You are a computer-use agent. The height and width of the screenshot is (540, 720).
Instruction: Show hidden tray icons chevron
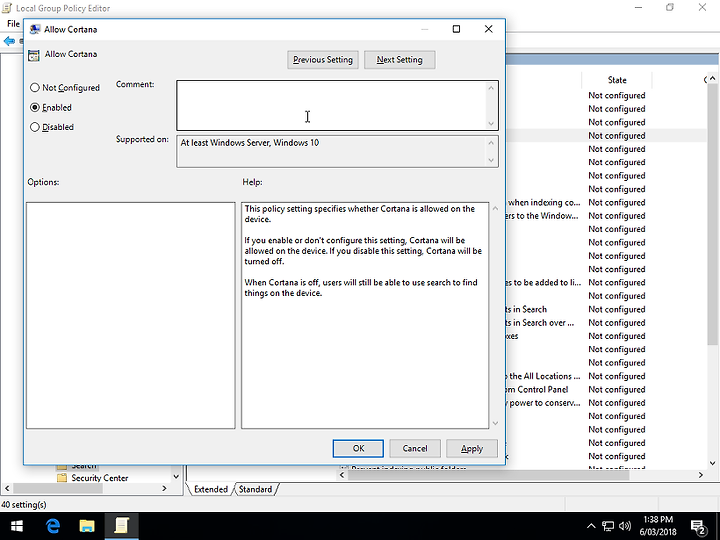click(x=591, y=526)
